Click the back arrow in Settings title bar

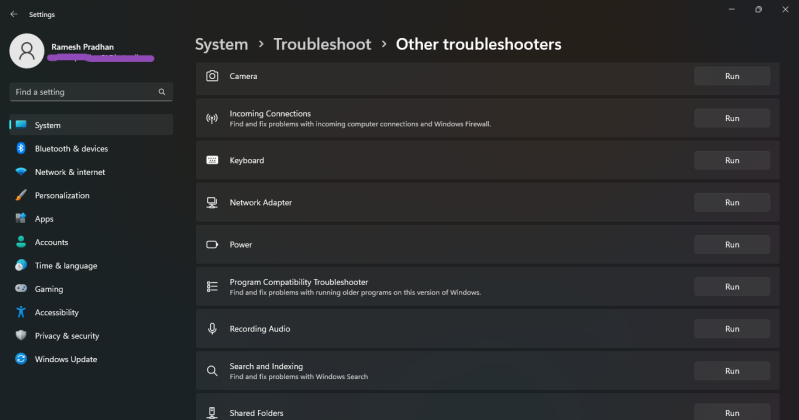14,14
